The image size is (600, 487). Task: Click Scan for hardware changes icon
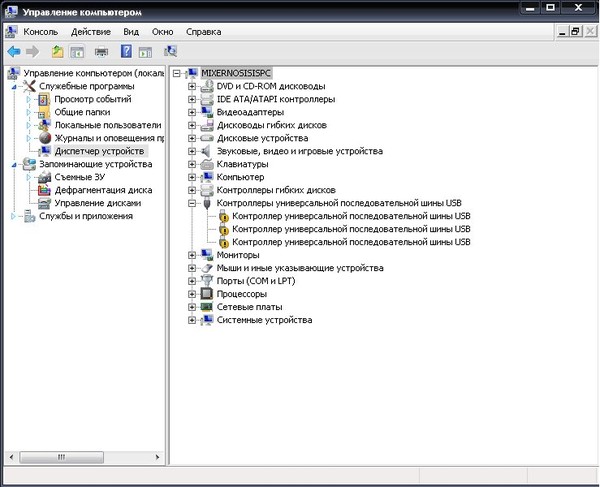coord(171,51)
